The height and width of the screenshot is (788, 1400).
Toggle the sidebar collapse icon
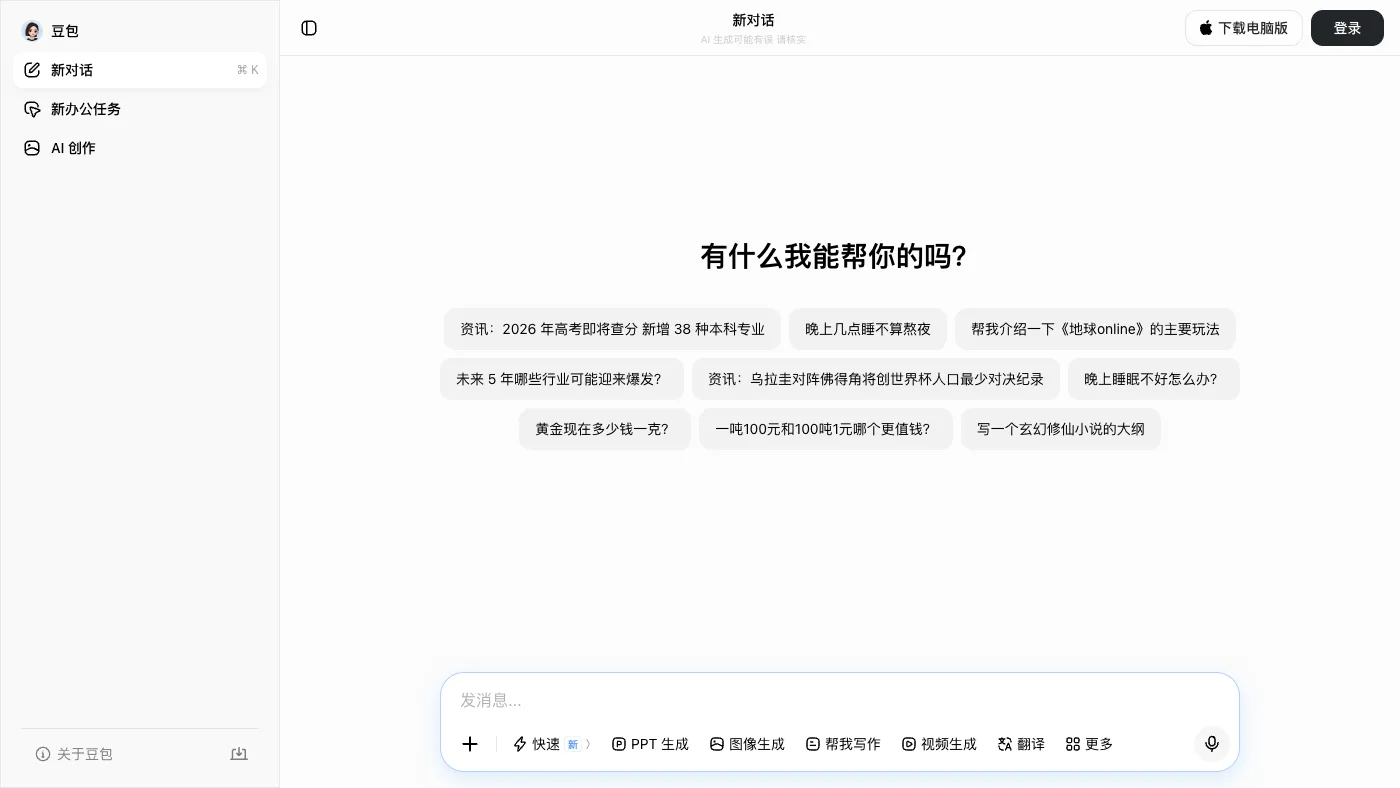click(309, 28)
